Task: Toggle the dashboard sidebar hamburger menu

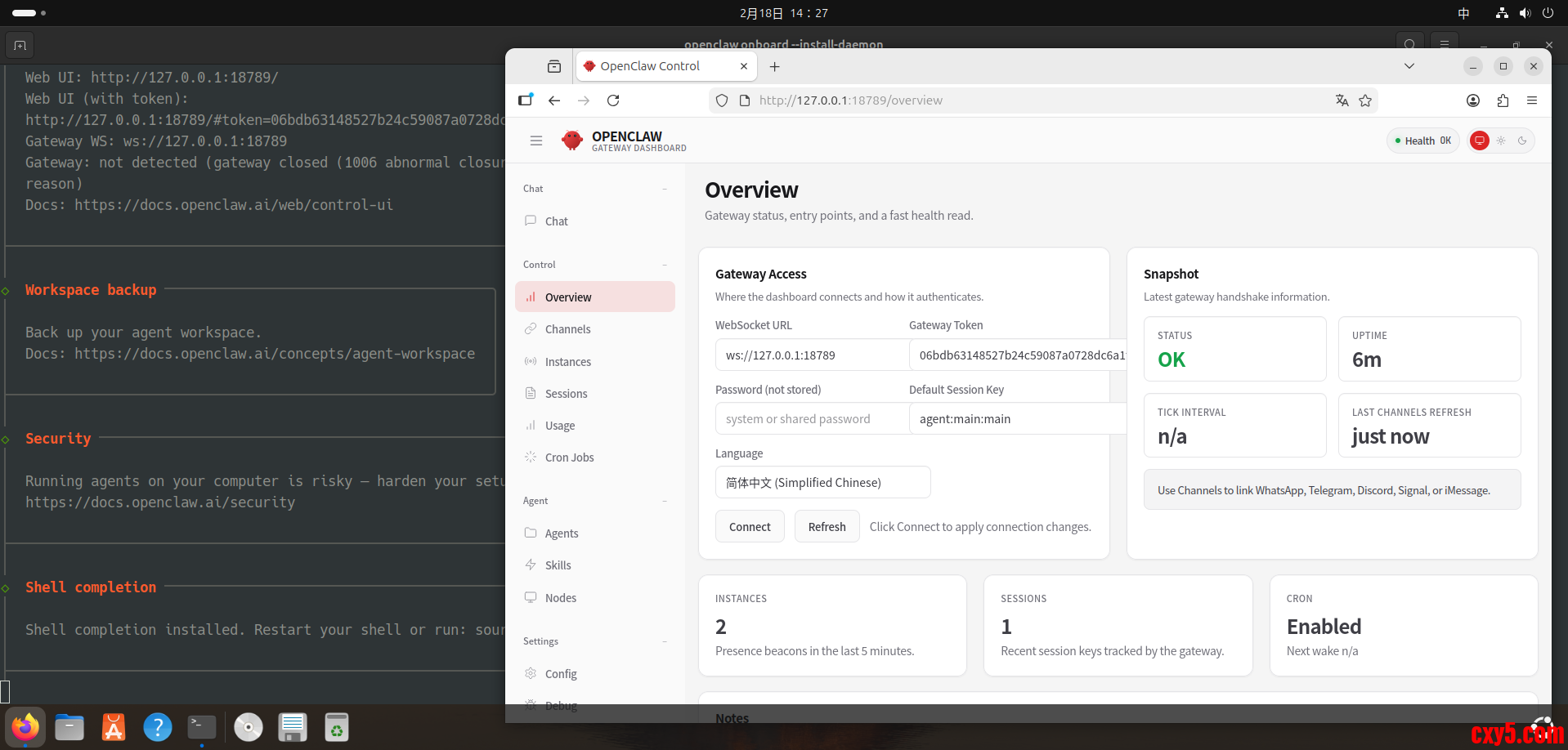Action: (536, 141)
